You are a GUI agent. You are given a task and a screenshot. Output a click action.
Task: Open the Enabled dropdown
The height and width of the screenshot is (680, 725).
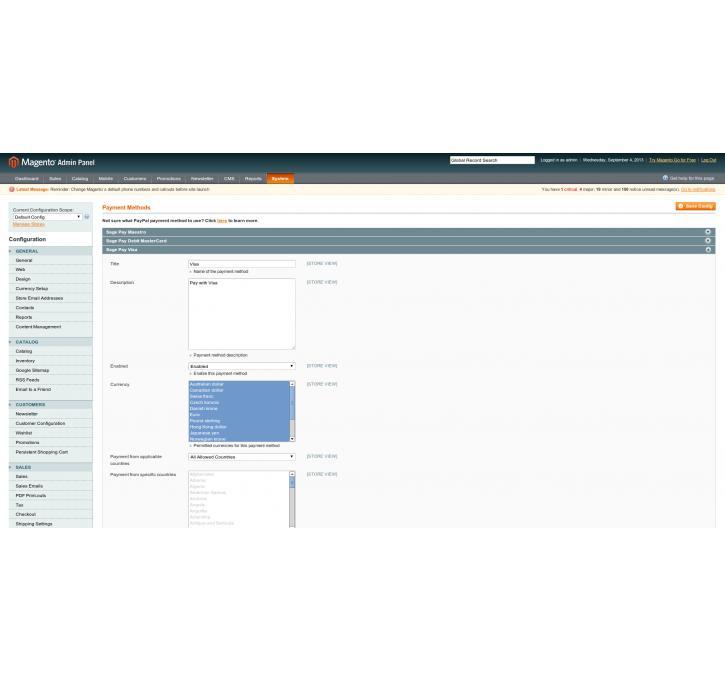(242, 366)
